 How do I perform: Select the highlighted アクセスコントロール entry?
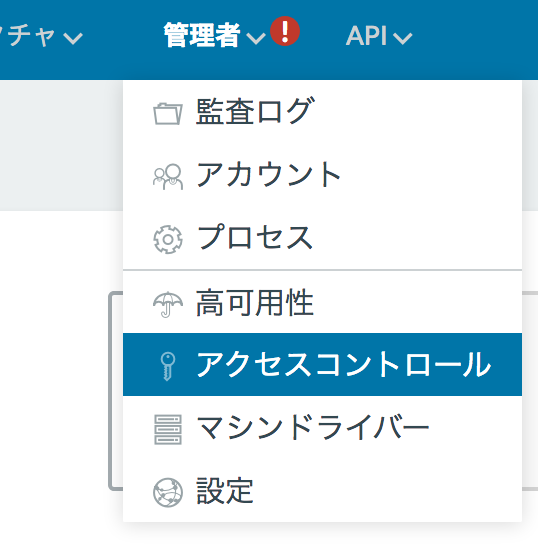tap(322, 365)
